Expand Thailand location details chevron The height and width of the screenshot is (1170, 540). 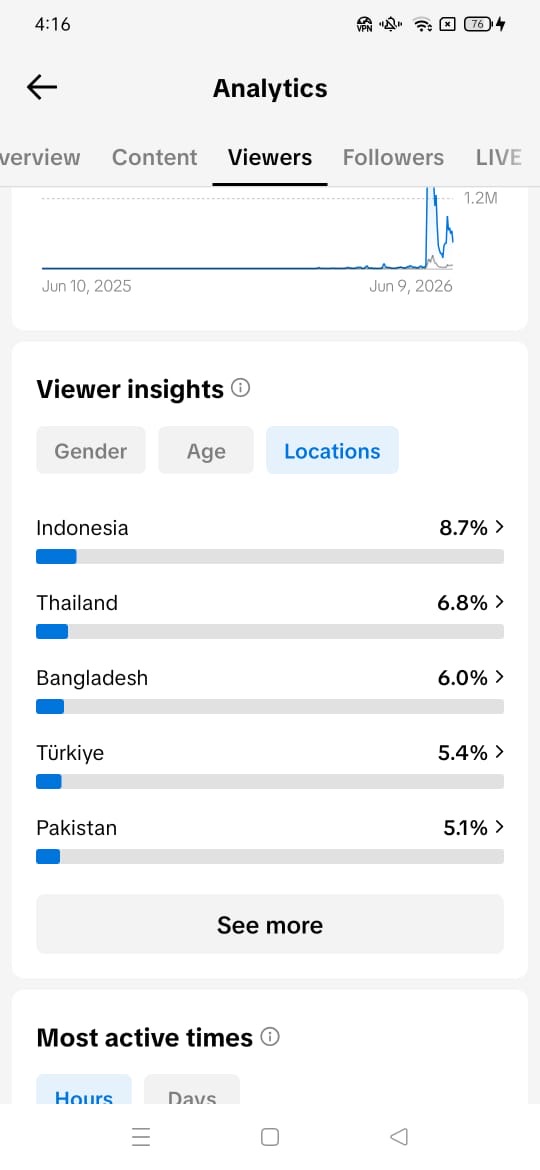(500, 601)
